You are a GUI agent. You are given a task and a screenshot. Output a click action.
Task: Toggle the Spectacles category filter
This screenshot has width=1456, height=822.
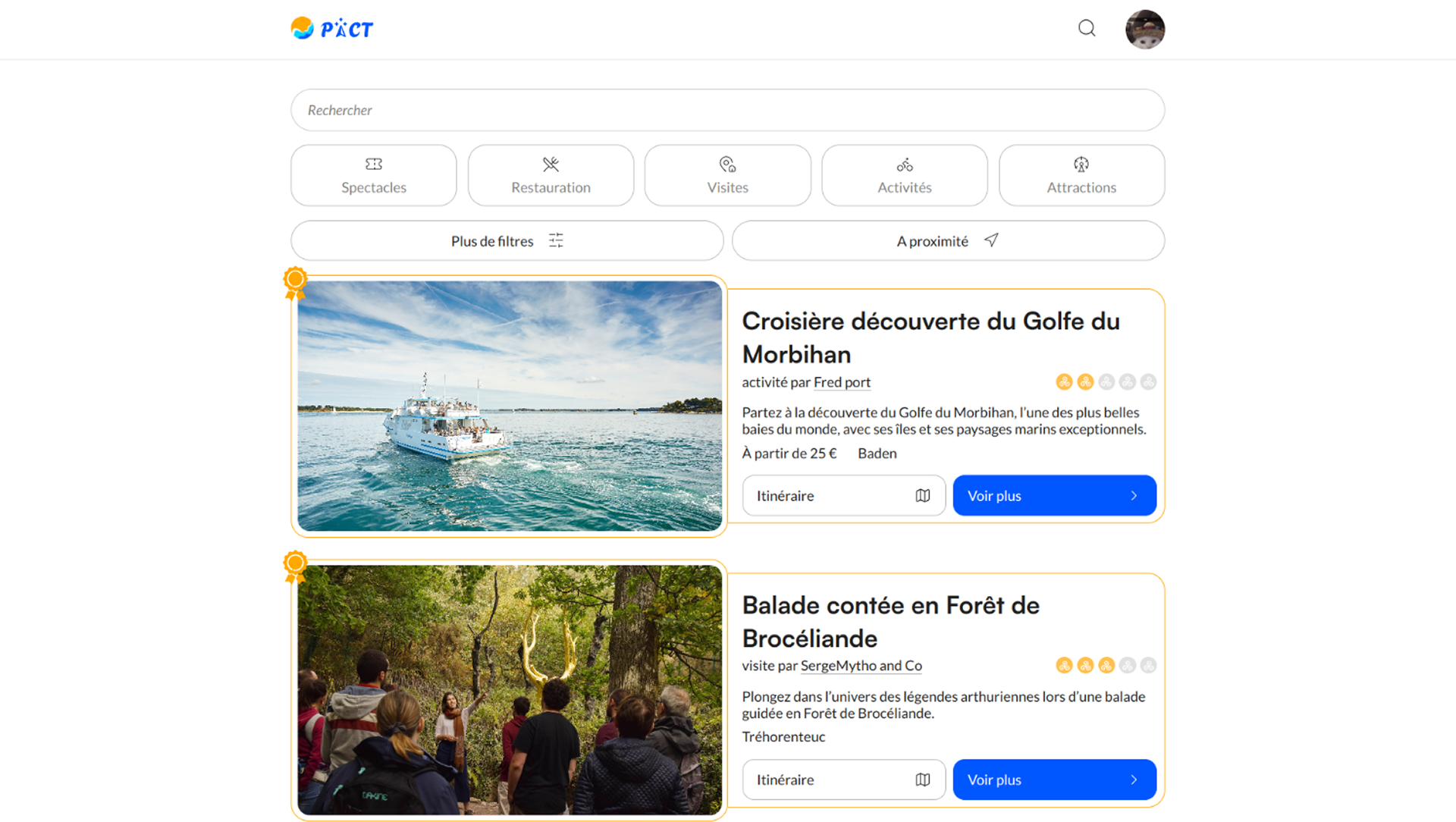pyautogui.click(x=374, y=175)
